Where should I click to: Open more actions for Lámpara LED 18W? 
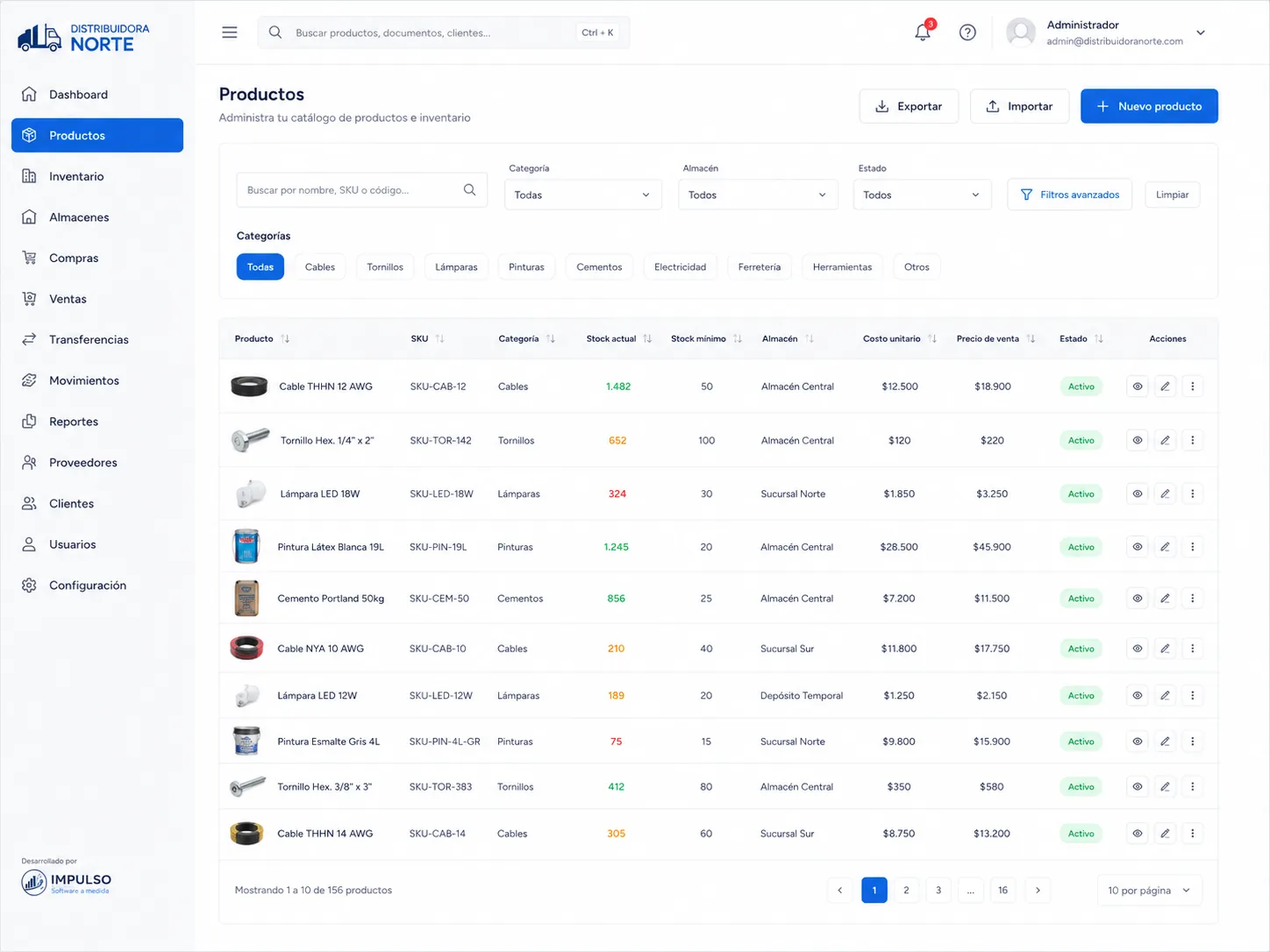click(x=1193, y=494)
